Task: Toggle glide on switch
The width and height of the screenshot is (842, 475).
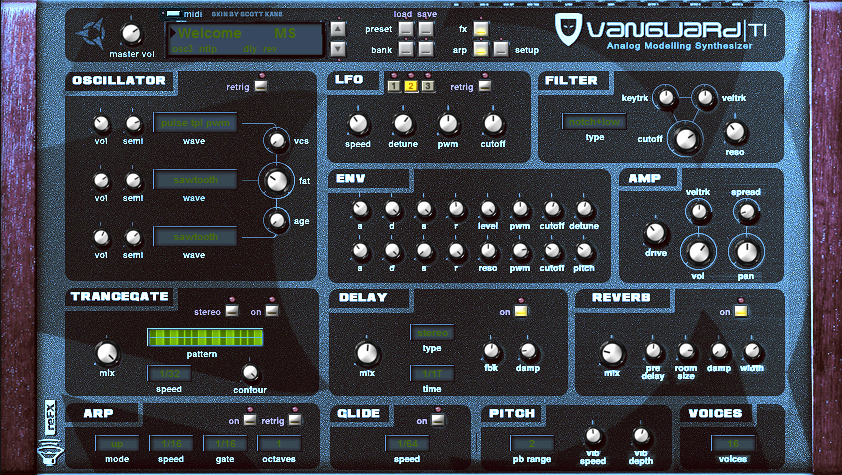Action: pos(438,420)
